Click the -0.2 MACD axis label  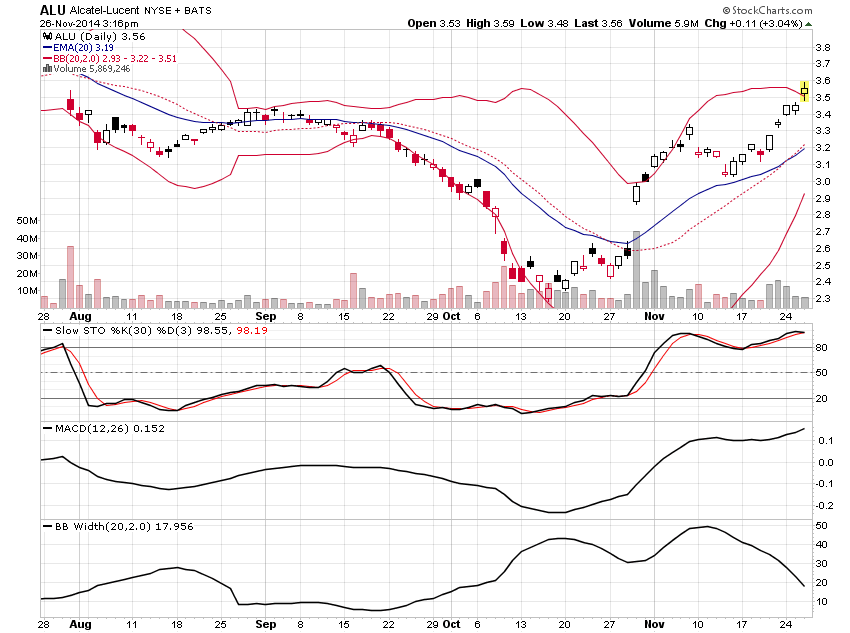(x=825, y=505)
